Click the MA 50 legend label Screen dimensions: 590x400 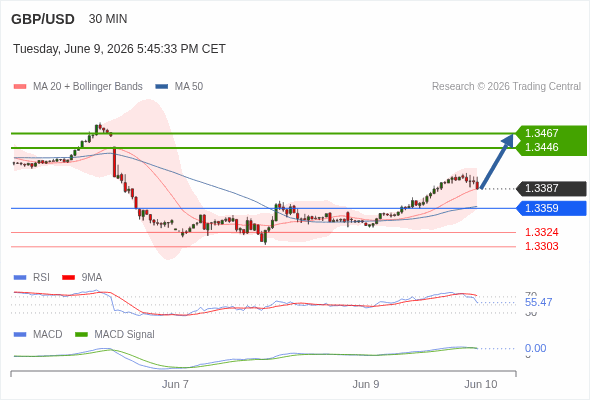pyautogui.click(x=189, y=87)
